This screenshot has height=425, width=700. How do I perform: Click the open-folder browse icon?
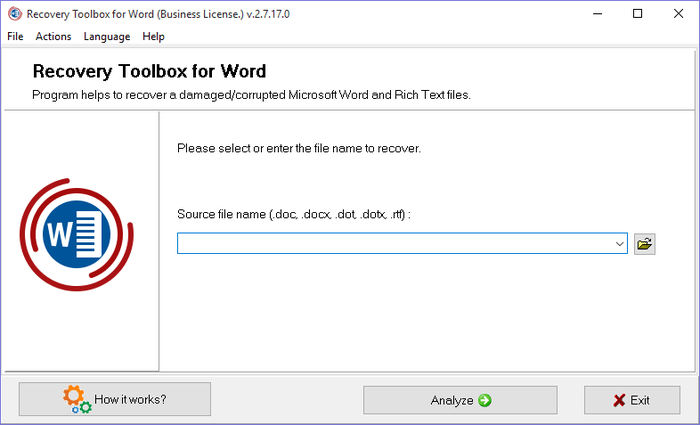coord(645,244)
